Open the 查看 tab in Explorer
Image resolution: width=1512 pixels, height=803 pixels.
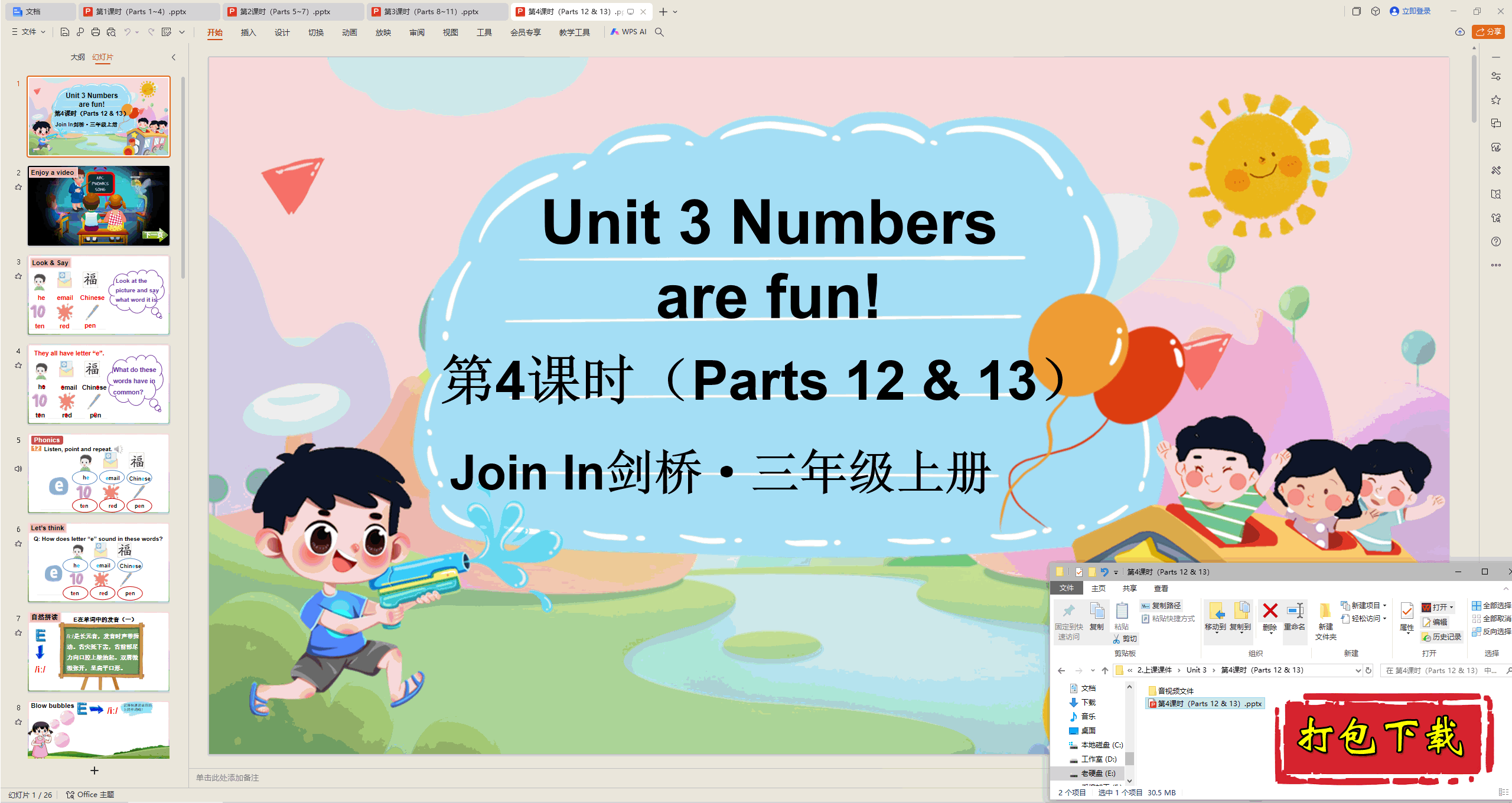click(1161, 589)
